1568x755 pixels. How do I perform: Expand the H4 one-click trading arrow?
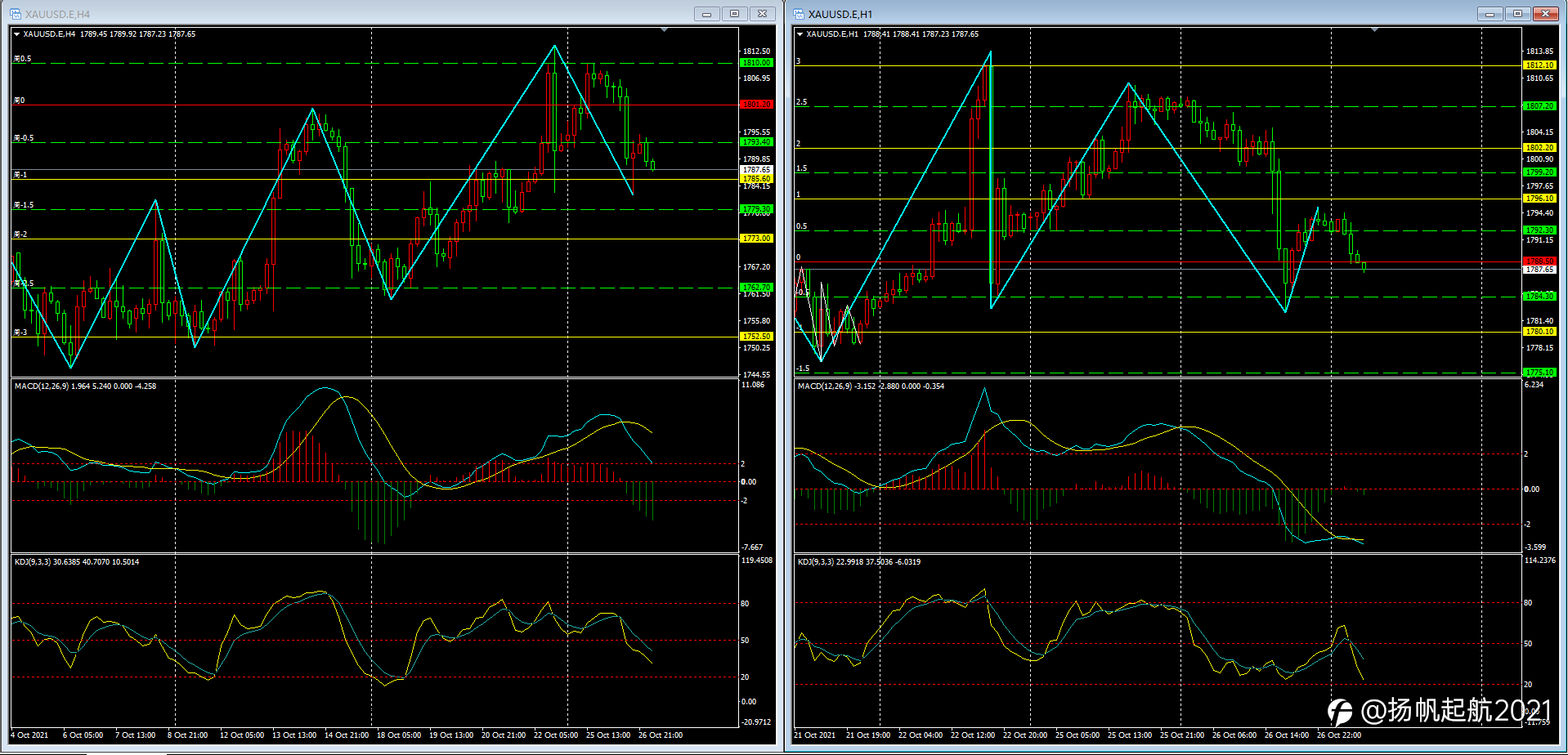(16, 34)
